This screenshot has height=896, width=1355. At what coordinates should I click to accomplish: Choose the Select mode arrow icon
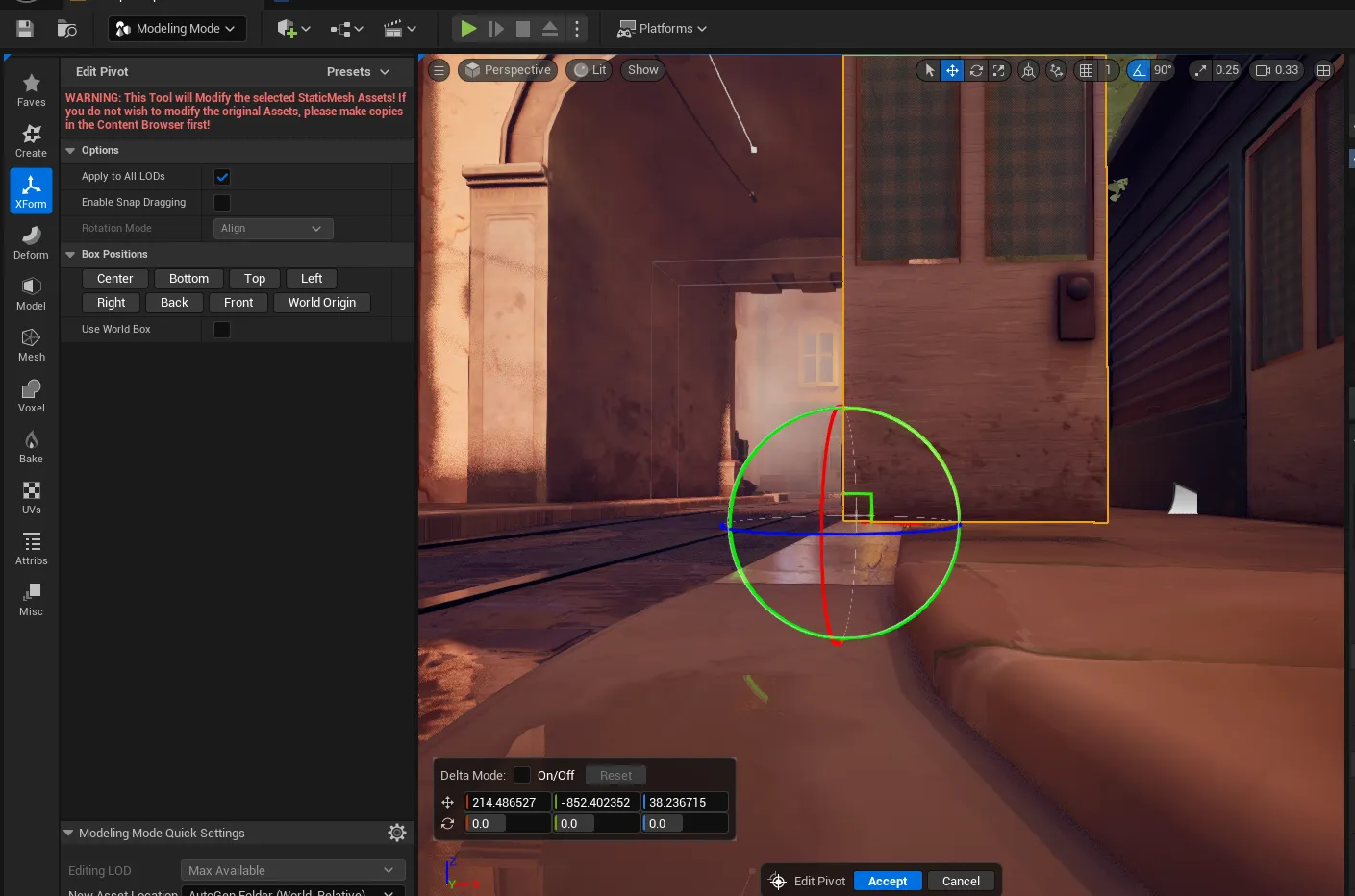pos(929,70)
